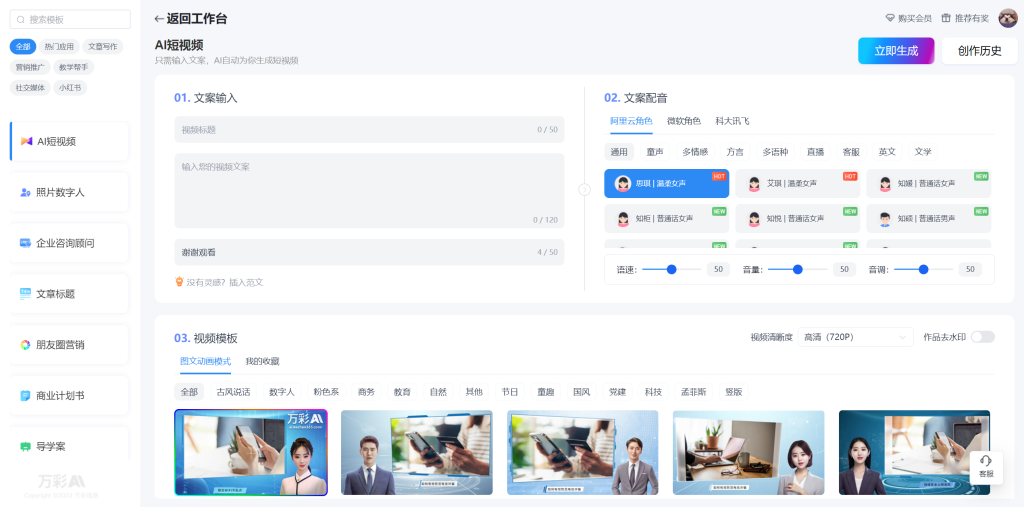Click the panel collapse arrow between sections
This screenshot has width=1024, height=507.
584,189
